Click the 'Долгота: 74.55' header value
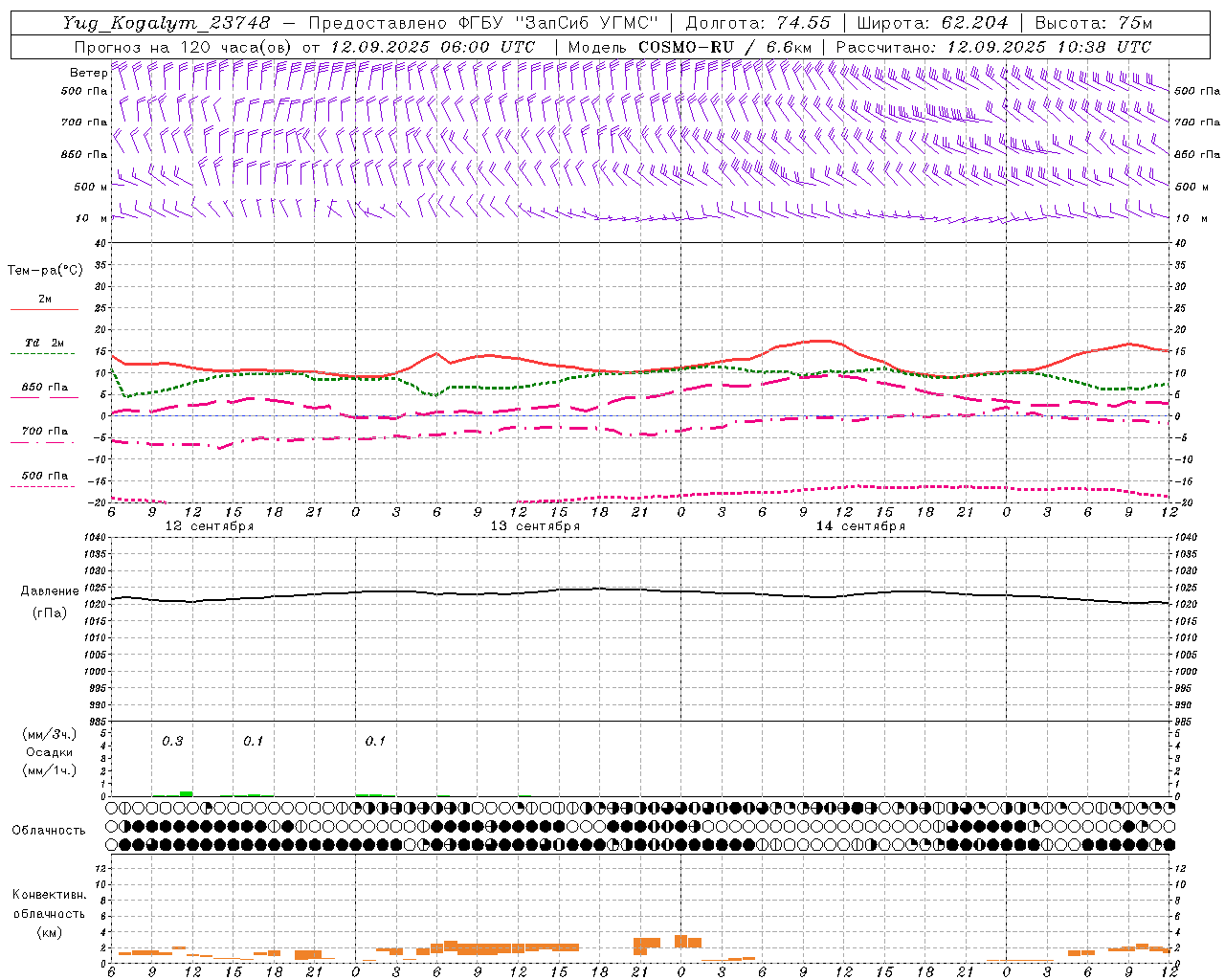This screenshot has height=980, width=1225. tap(758, 23)
